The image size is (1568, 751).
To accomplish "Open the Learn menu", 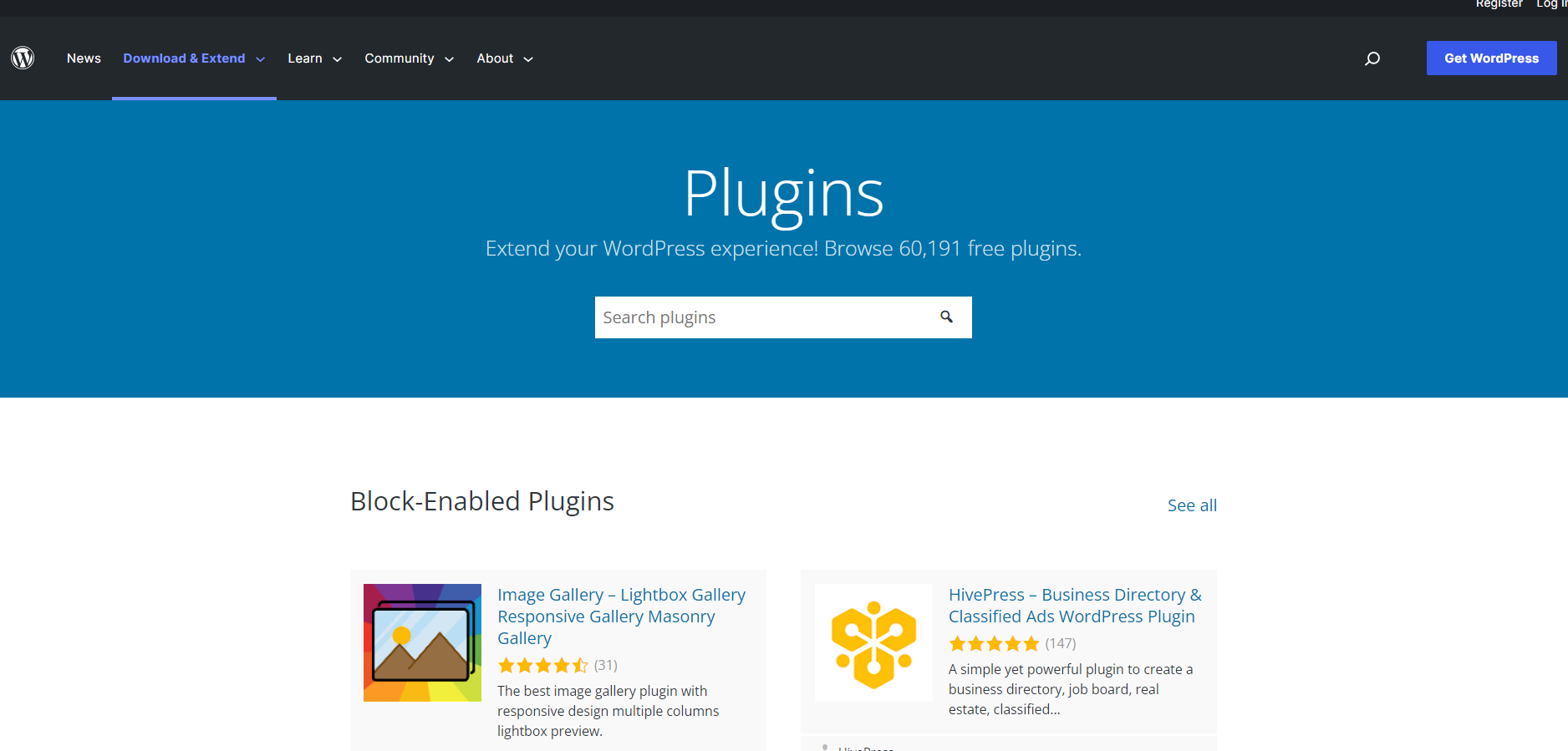I will [x=305, y=58].
